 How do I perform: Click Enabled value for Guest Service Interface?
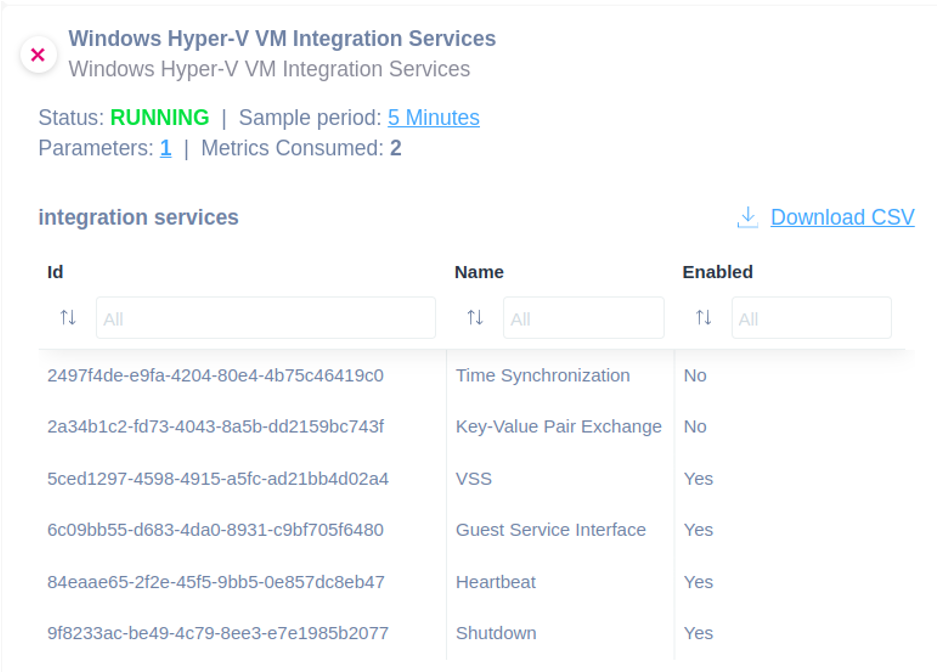click(x=698, y=530)
